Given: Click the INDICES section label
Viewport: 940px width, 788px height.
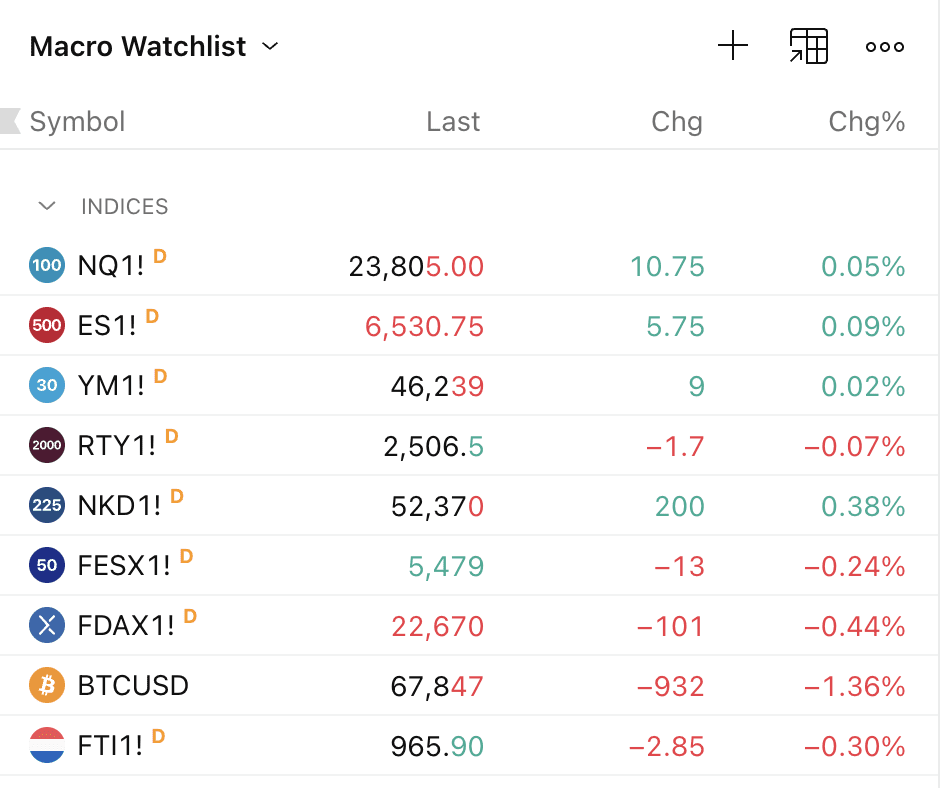Looking at the screenshot, I should pos(125,207).
